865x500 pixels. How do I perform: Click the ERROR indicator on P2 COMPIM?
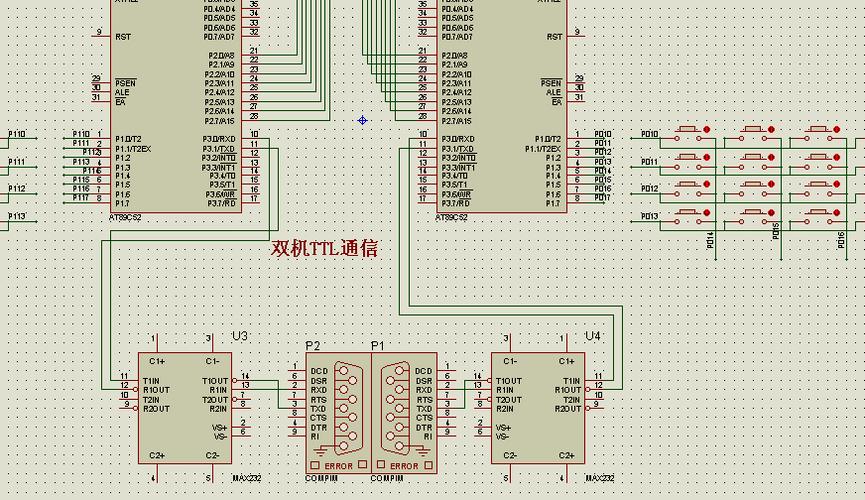pos(338,466)
